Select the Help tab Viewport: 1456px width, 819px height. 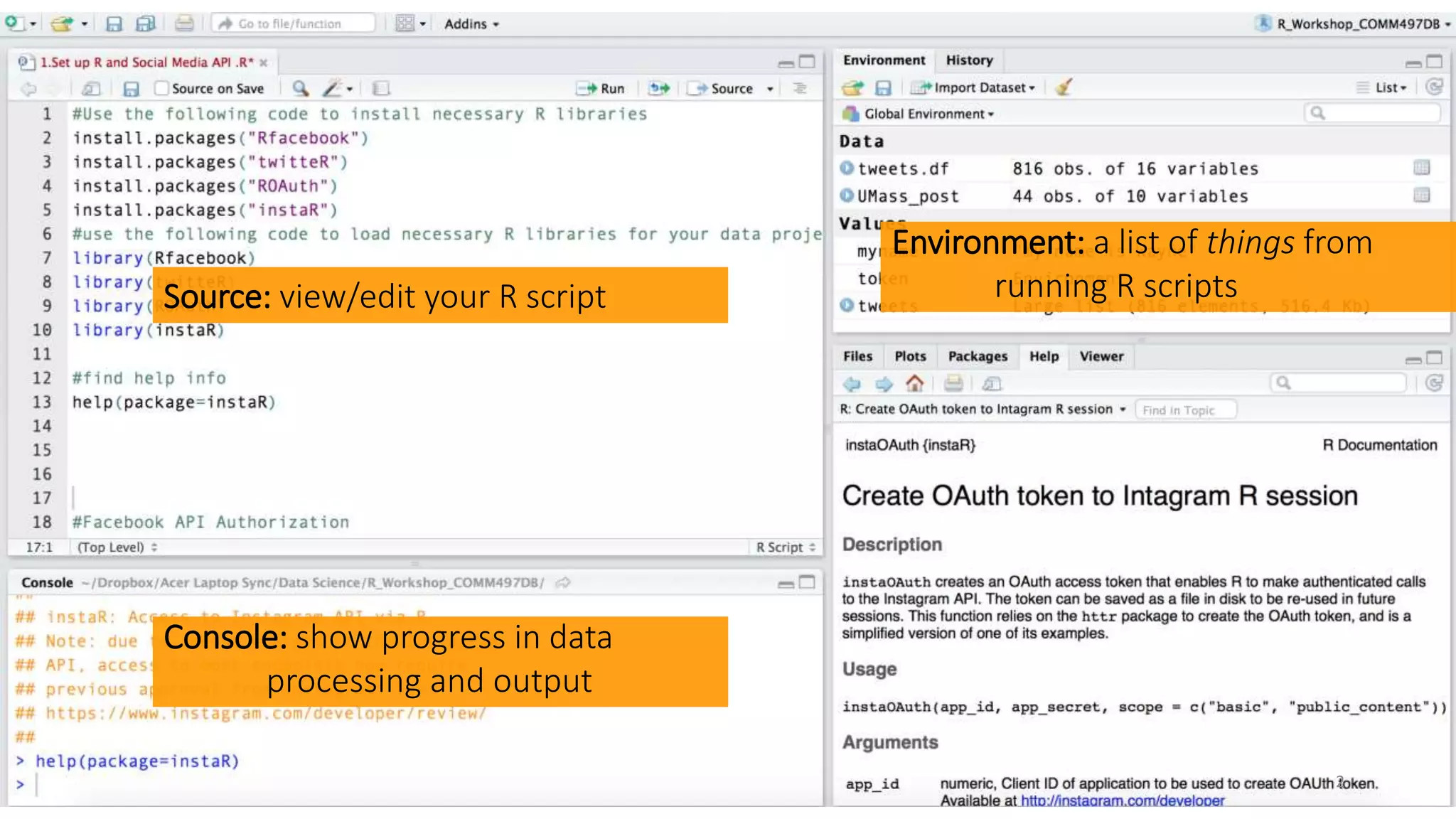click(1044, 357)
